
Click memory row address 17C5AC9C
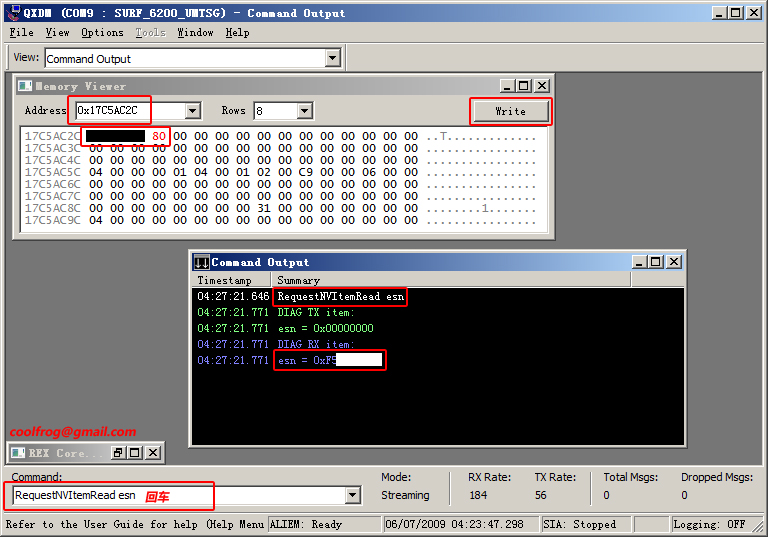[x=53, y=220]
